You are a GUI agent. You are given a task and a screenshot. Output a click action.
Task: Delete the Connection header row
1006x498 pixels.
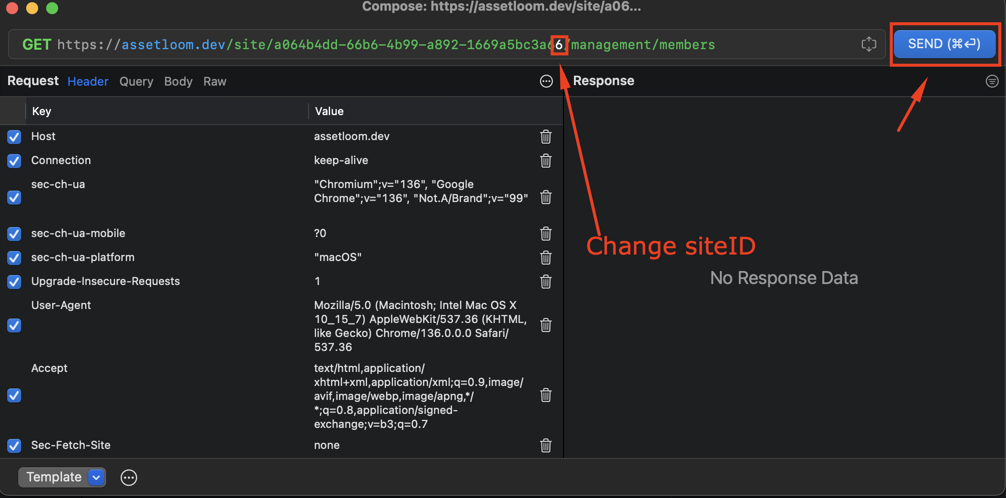point(546,160)
